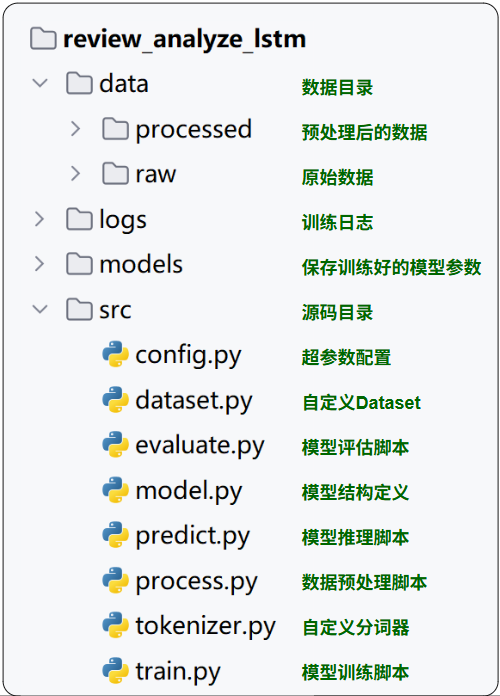The image size is (500, 696).
Task: Collapse the data folder chevron
Action: [40, 83]
